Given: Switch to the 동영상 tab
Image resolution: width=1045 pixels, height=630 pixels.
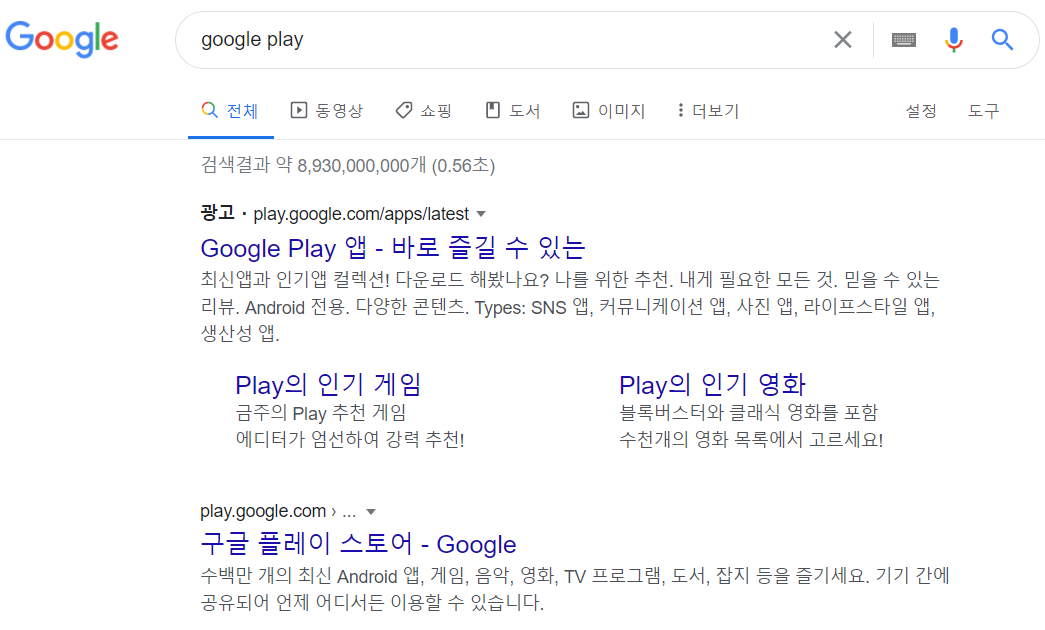Looking at the screenshot, I should click(327, 111).
